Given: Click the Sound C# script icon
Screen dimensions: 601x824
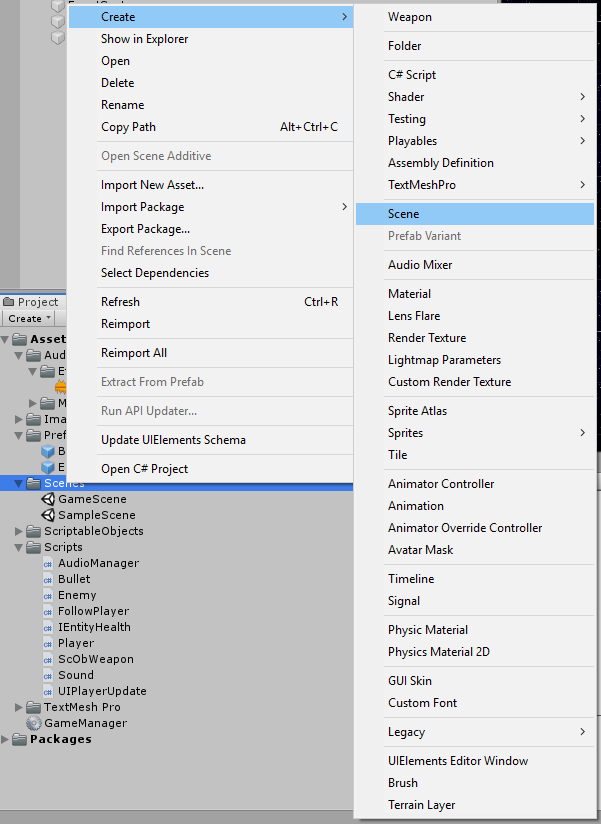Looking at the screenshot, I should [x=48, y=676].
